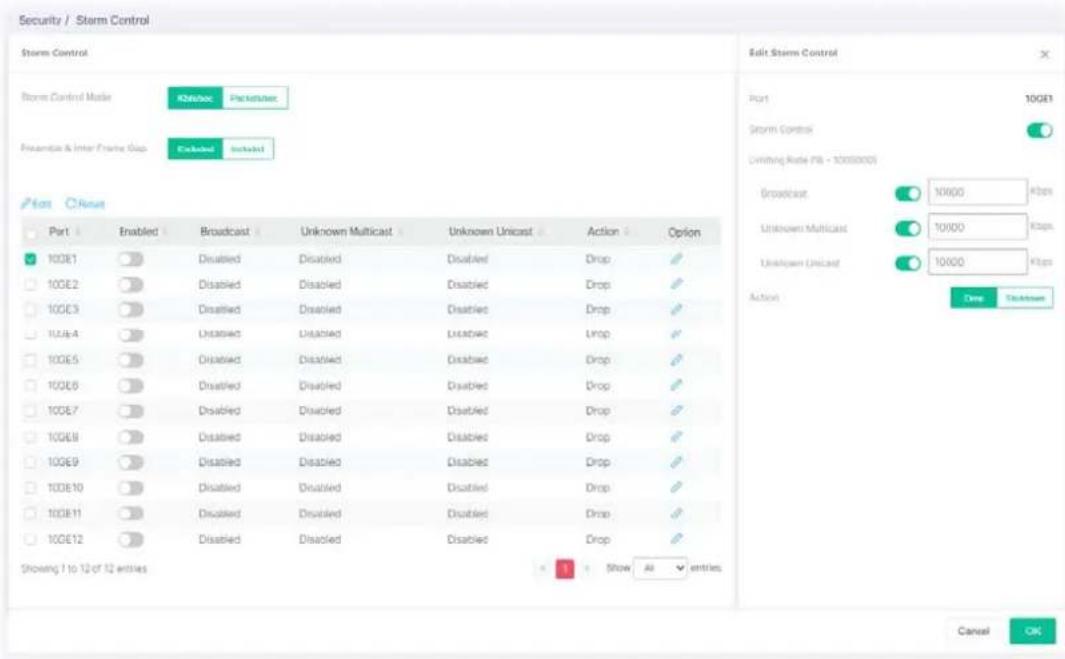Toggle Enabled switch for port 10GE1
1065x659 pixels.
130,259
